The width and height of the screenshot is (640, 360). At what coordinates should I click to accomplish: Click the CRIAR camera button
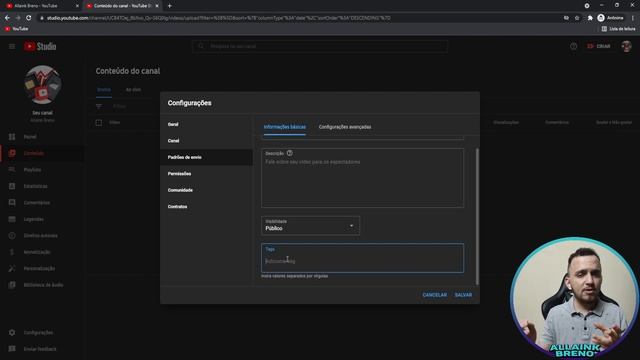[599, 47]
